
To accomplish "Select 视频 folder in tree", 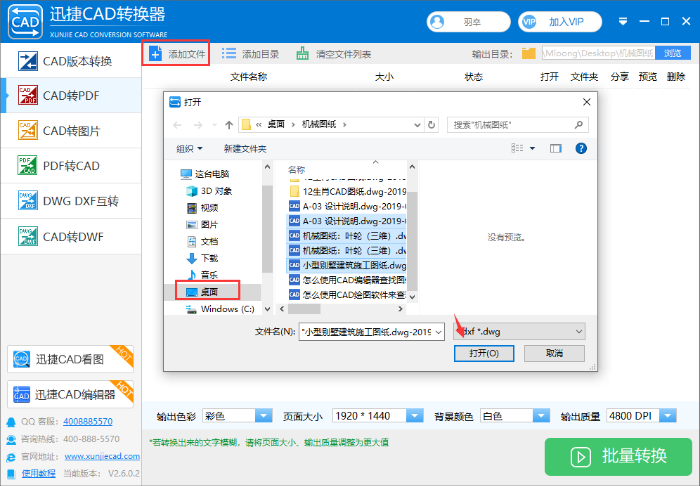I will 202,208.
